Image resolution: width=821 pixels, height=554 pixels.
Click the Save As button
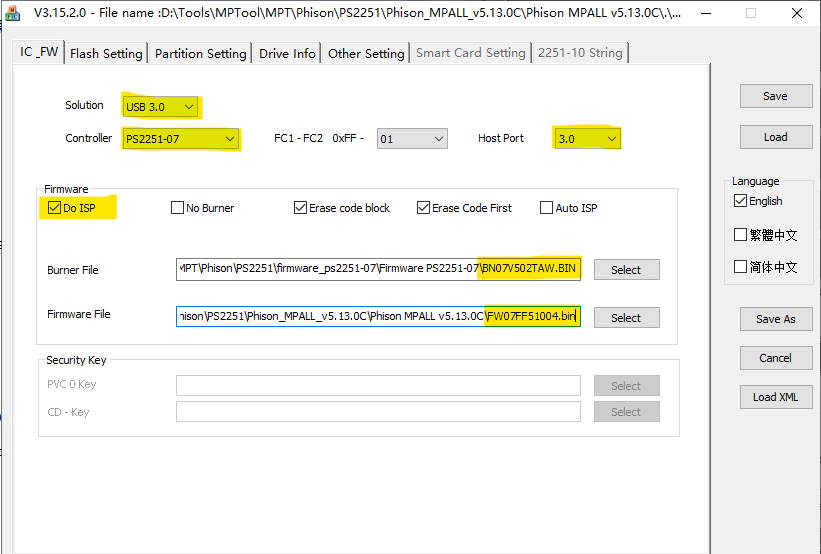(775, 319)
